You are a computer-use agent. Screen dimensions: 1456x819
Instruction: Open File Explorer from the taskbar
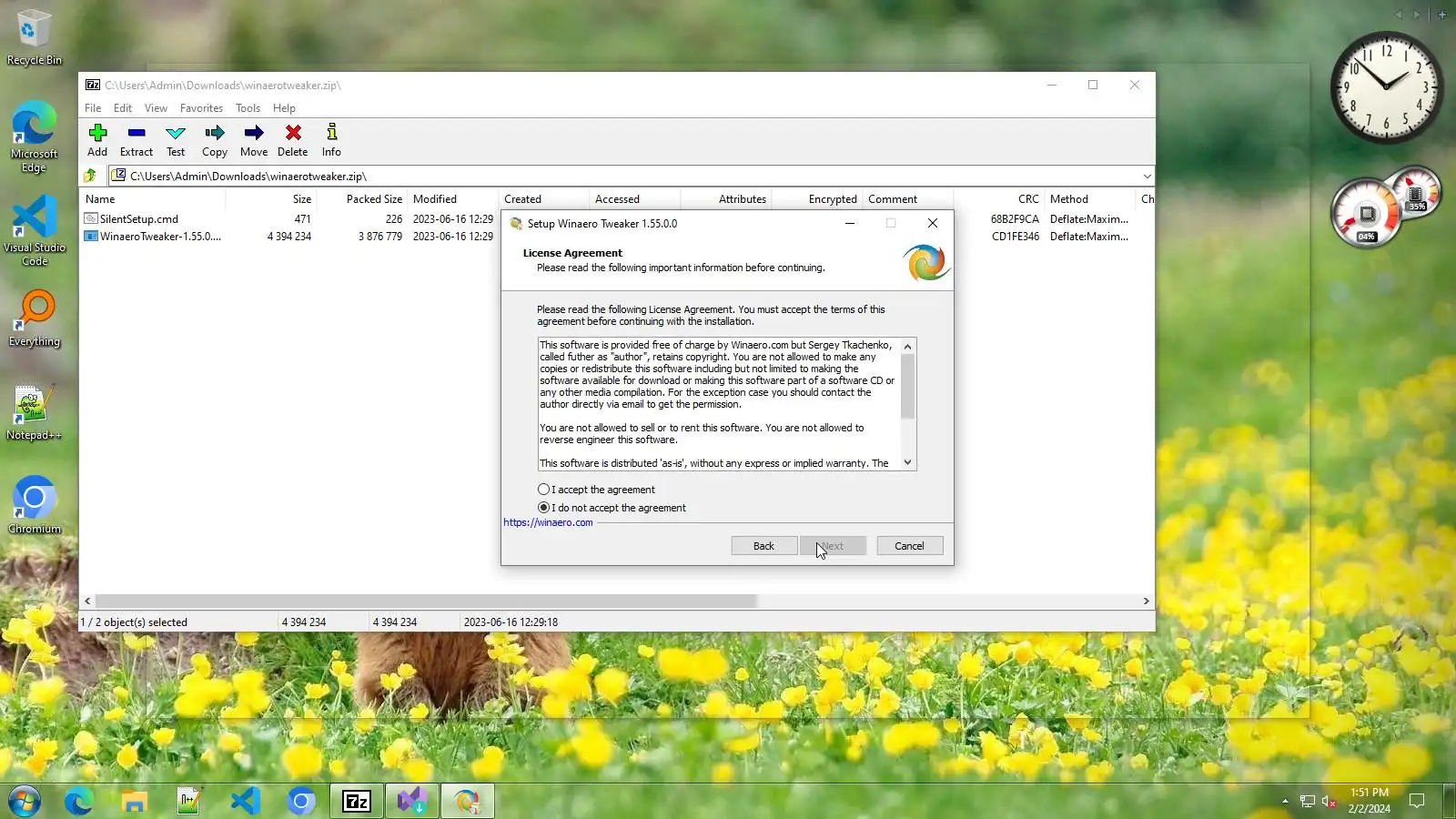pyautogui.click(x=135, y=801)
